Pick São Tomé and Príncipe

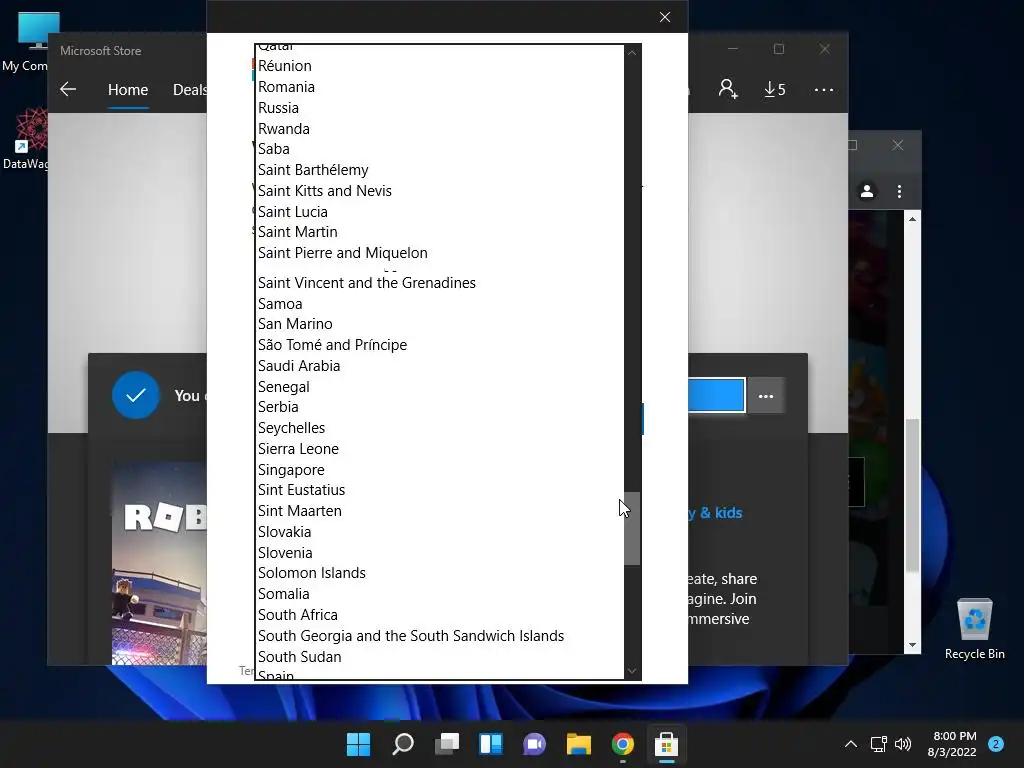tap(439, 345)
